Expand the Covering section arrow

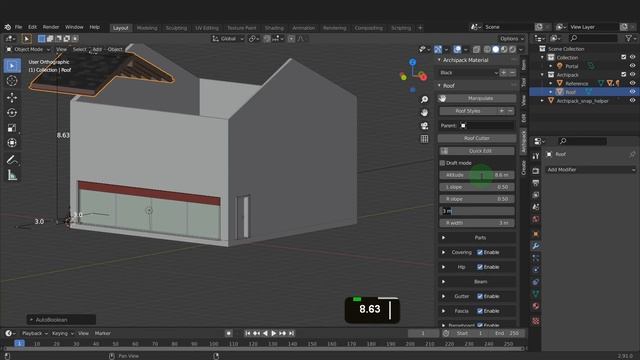click(443, 252)
